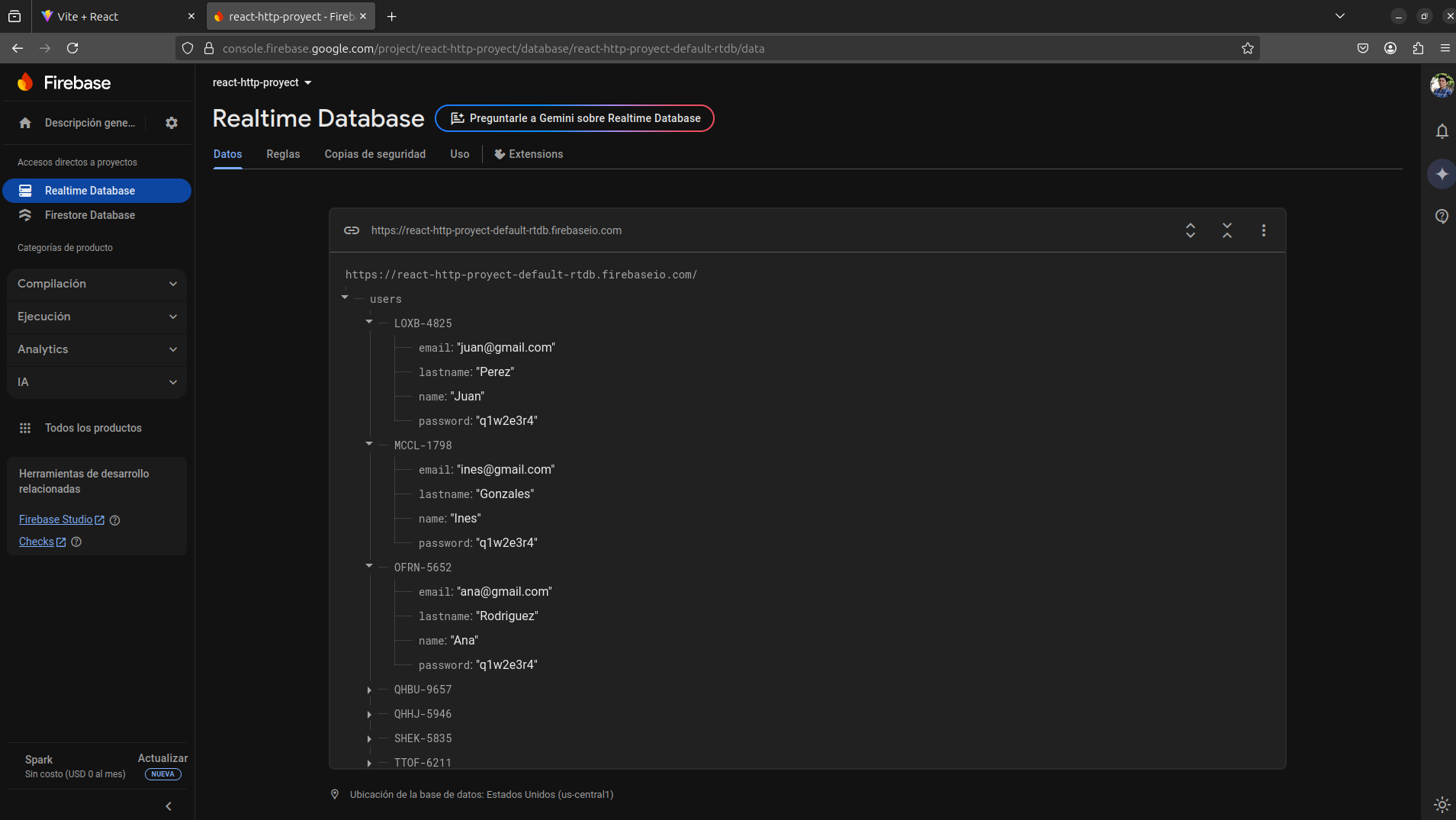Screen dimensions: 1456x820
Task: Click lastname value "Gonzales"
Action: (x=505, y=494)
